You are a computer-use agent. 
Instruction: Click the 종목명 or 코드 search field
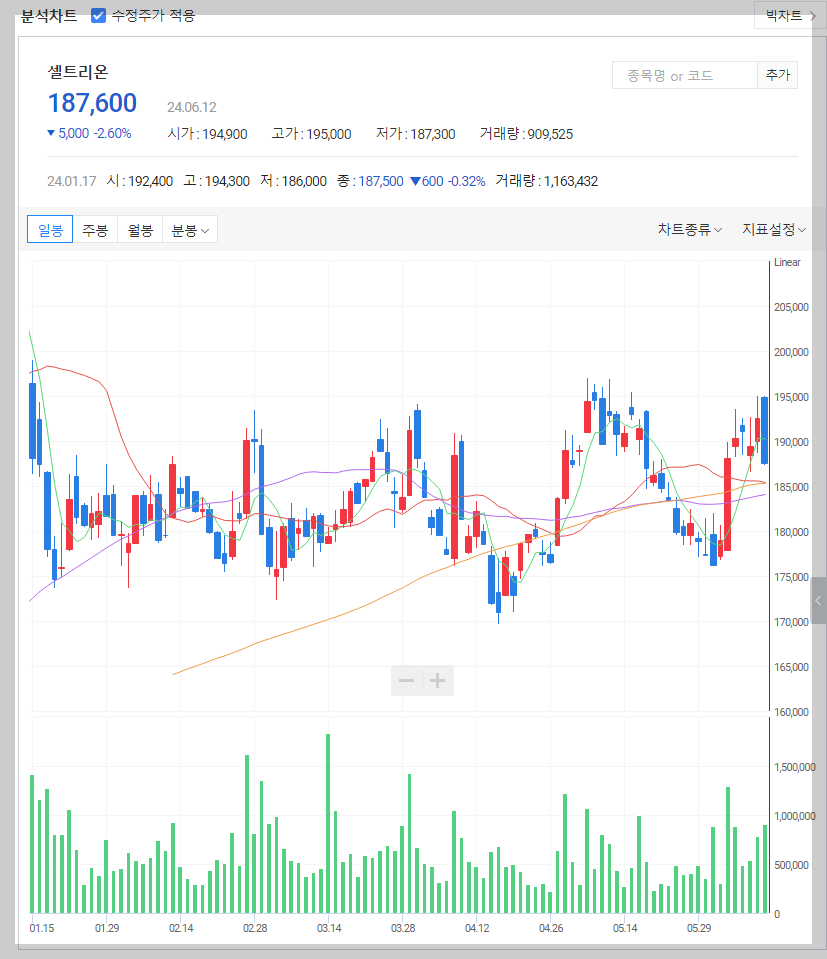684,76
